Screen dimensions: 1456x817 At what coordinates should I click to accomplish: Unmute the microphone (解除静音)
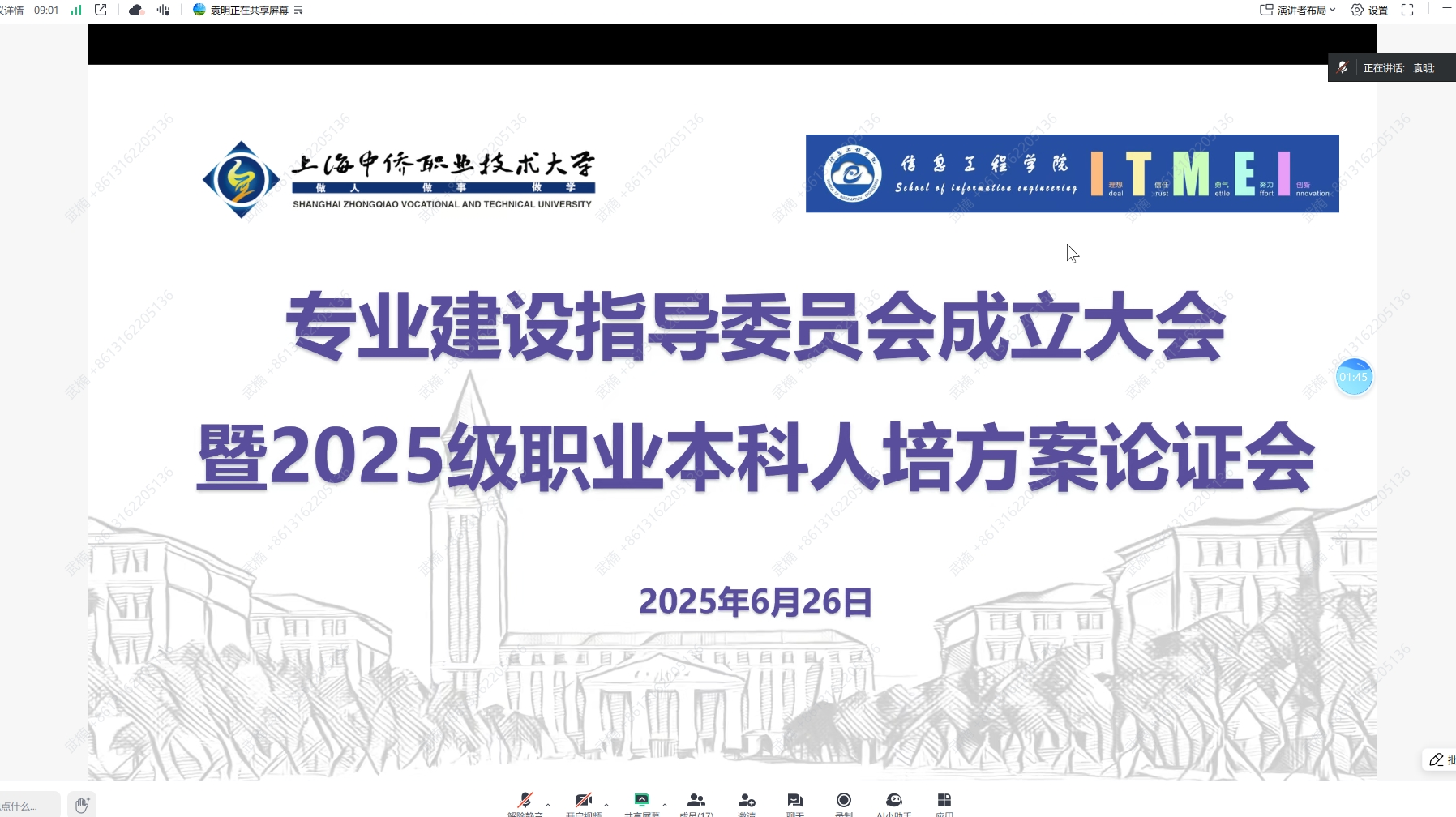pos(525,802)
